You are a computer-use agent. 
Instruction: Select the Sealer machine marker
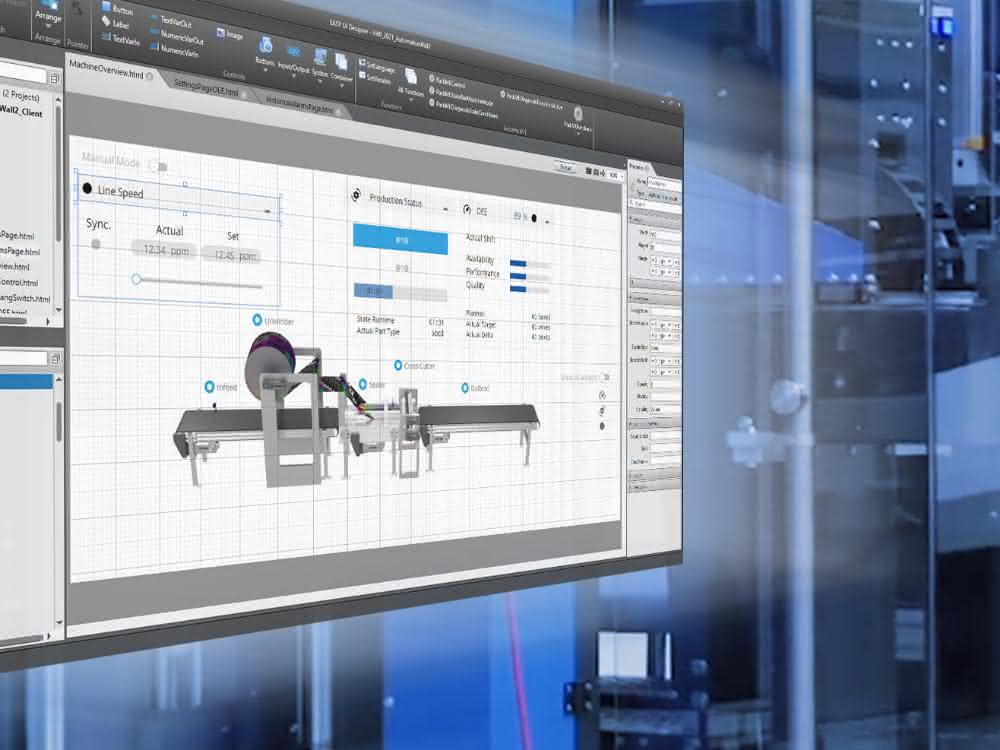click(x=363, y=383)
